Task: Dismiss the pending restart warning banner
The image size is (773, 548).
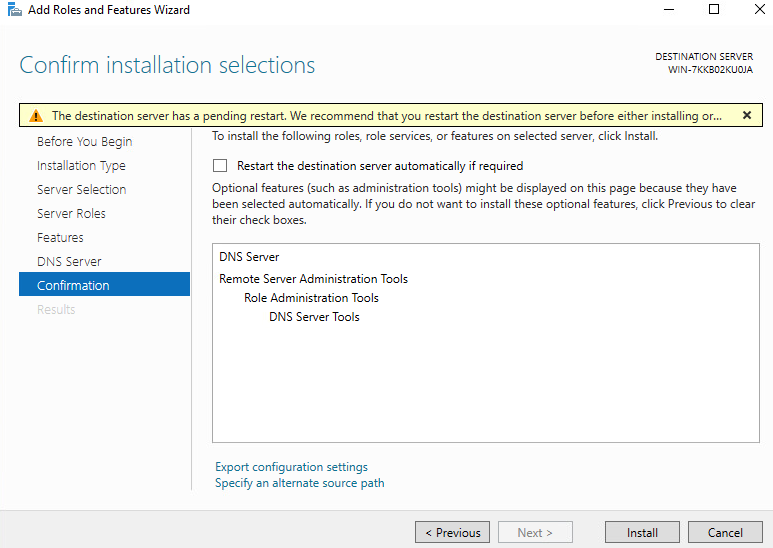Action: 747,115
